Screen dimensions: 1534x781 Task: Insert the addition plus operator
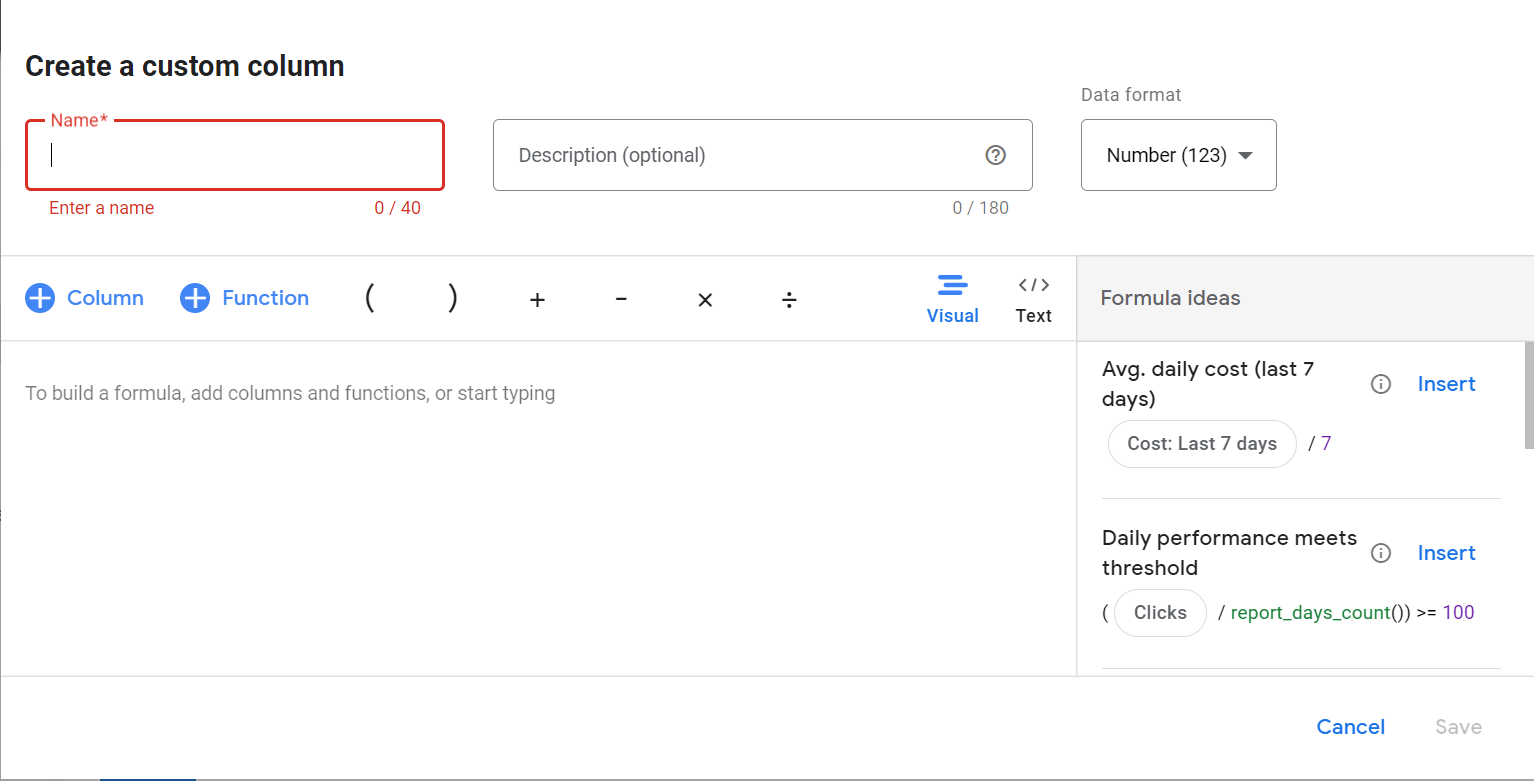click(x=537, y=299)
